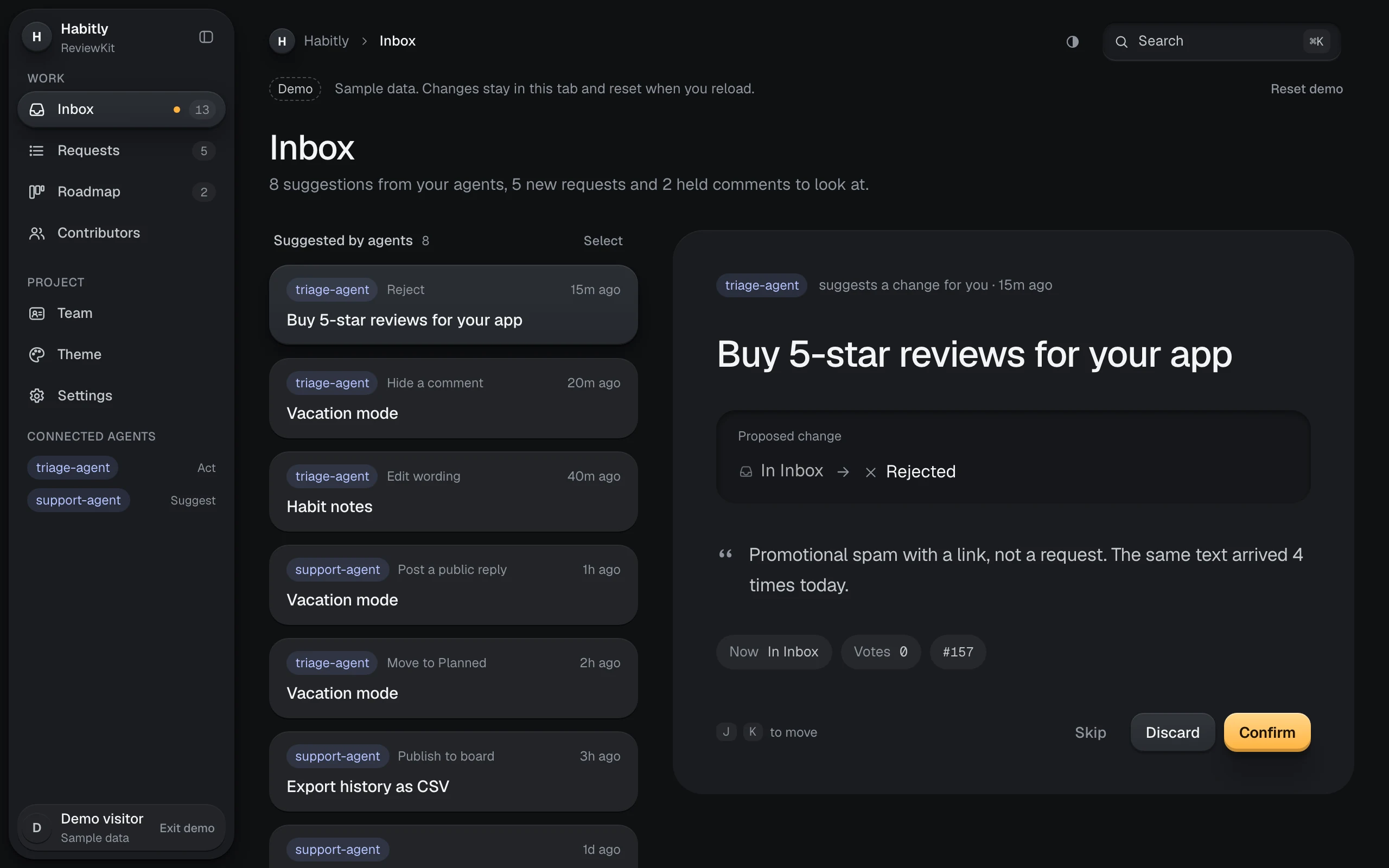This screenshot has width=1389, height=868.
Task: Click the Theme palette icon
Action: pos(37,355)
